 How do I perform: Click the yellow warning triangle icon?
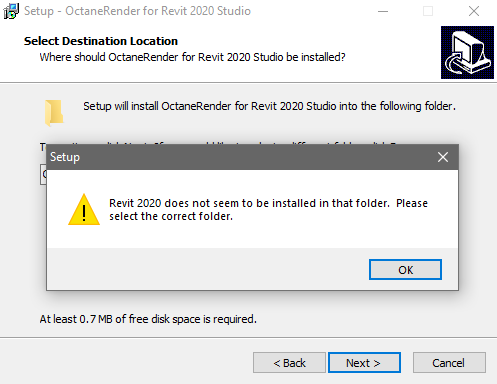click(84, 210)
